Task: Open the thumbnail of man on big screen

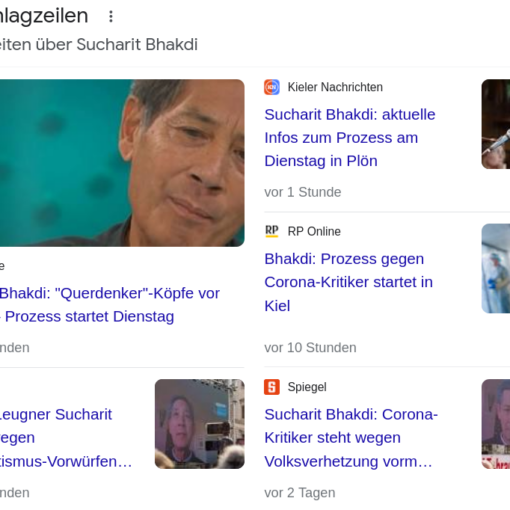Action: (x=200, y=424)
